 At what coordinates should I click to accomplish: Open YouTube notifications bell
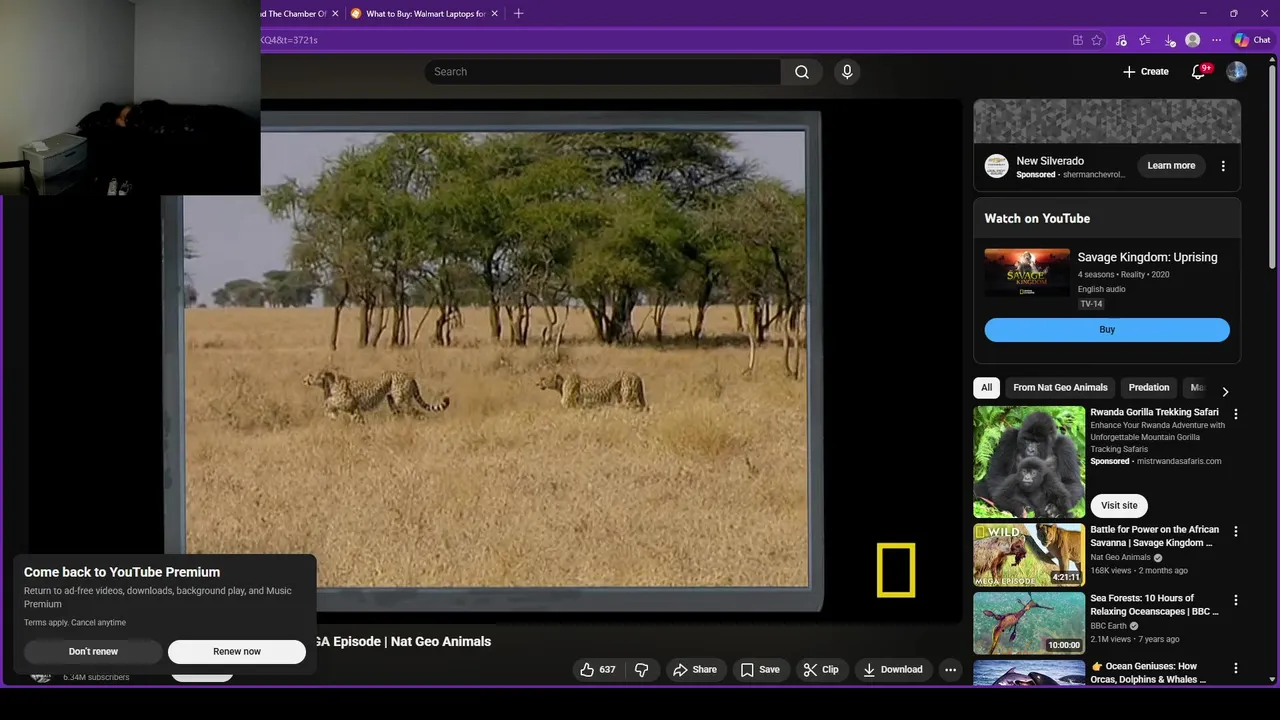pos(1198,72)
